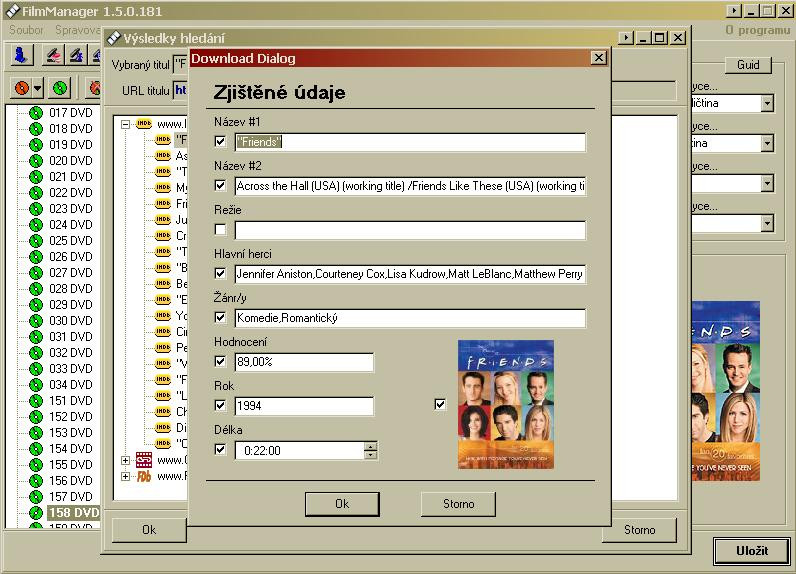The height and width of the screenshot is (574, 796).
Task: Uncheck the Hlavní herci checkbox
Action: tap(220, 274)
